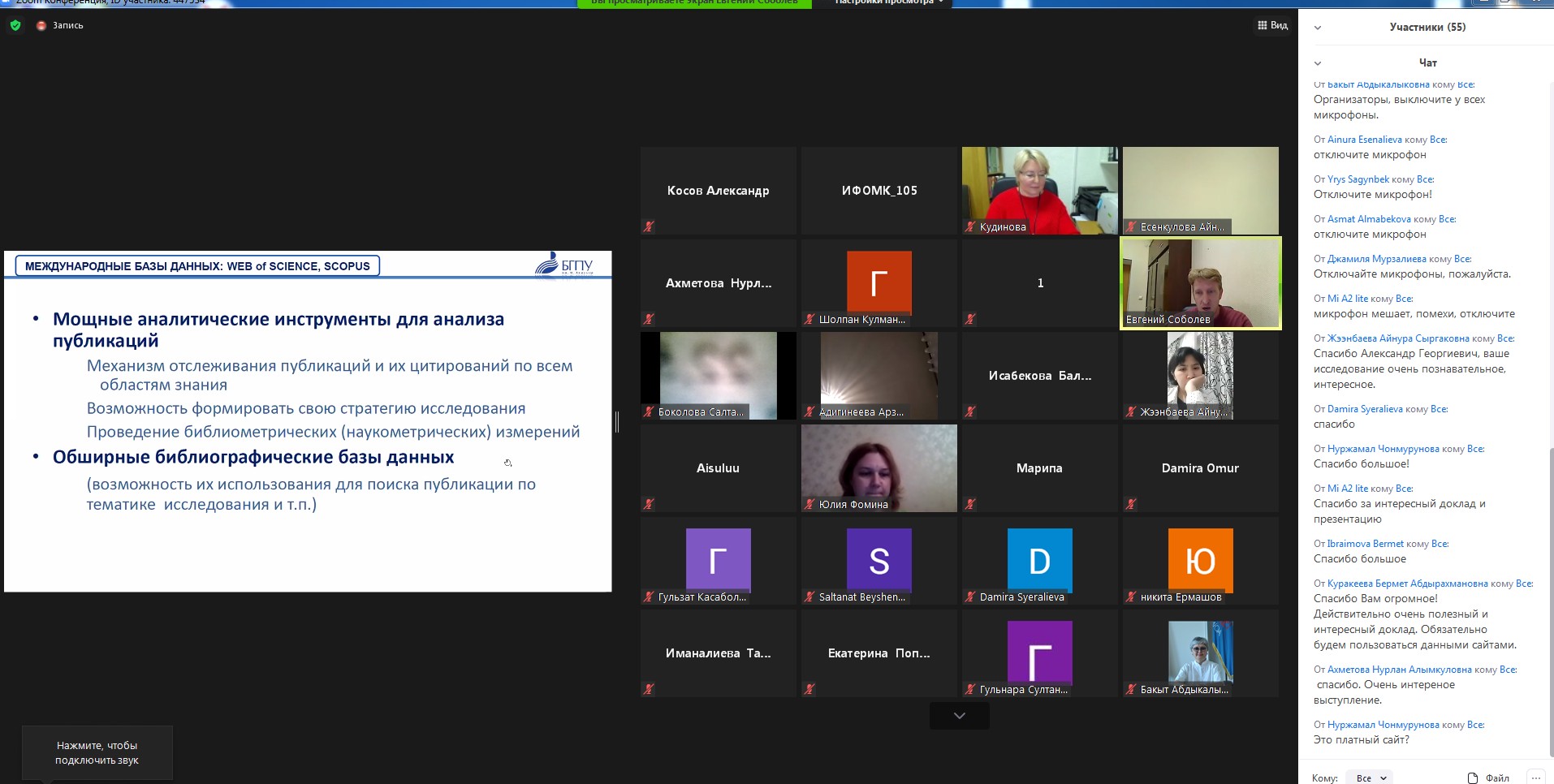Click muted mic icon on Юлия Фомина tile
The width and height of the screenshot is (1554, 784).
(x=809, y=505)
